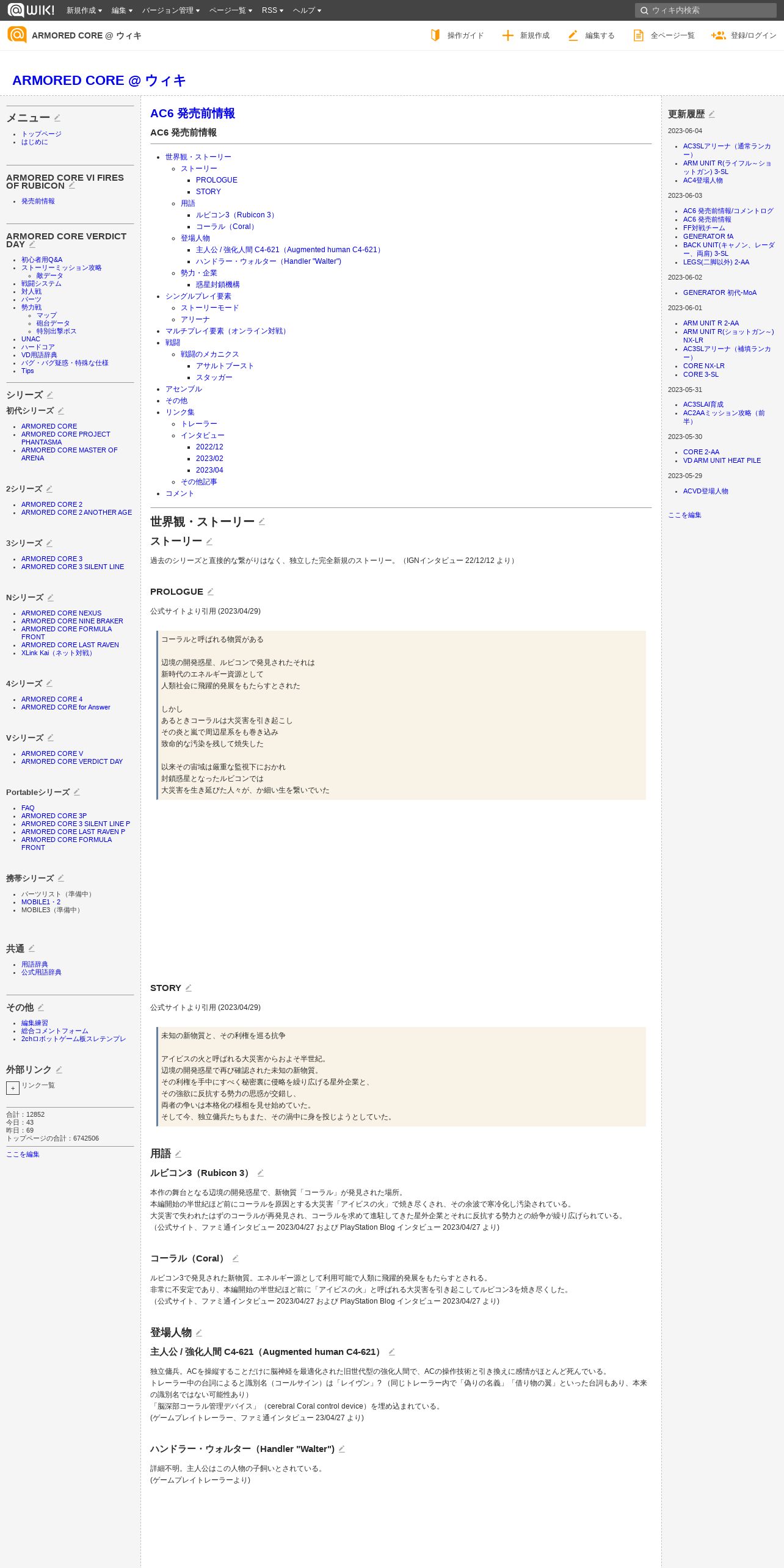Open AC4登場人物 in update history
The height and width of the screenshot is (1568, 784).
(x=703, y=180)
